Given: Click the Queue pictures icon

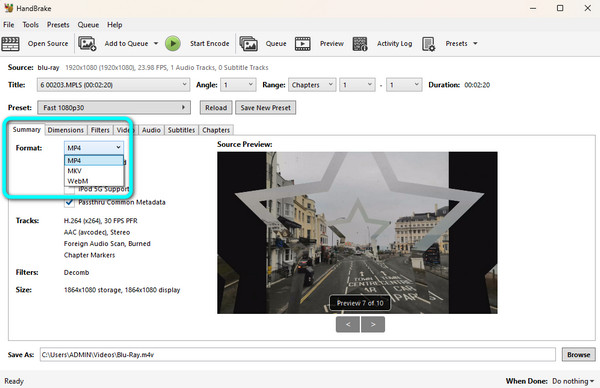Looking at the screenshot, I should point(249,44).
